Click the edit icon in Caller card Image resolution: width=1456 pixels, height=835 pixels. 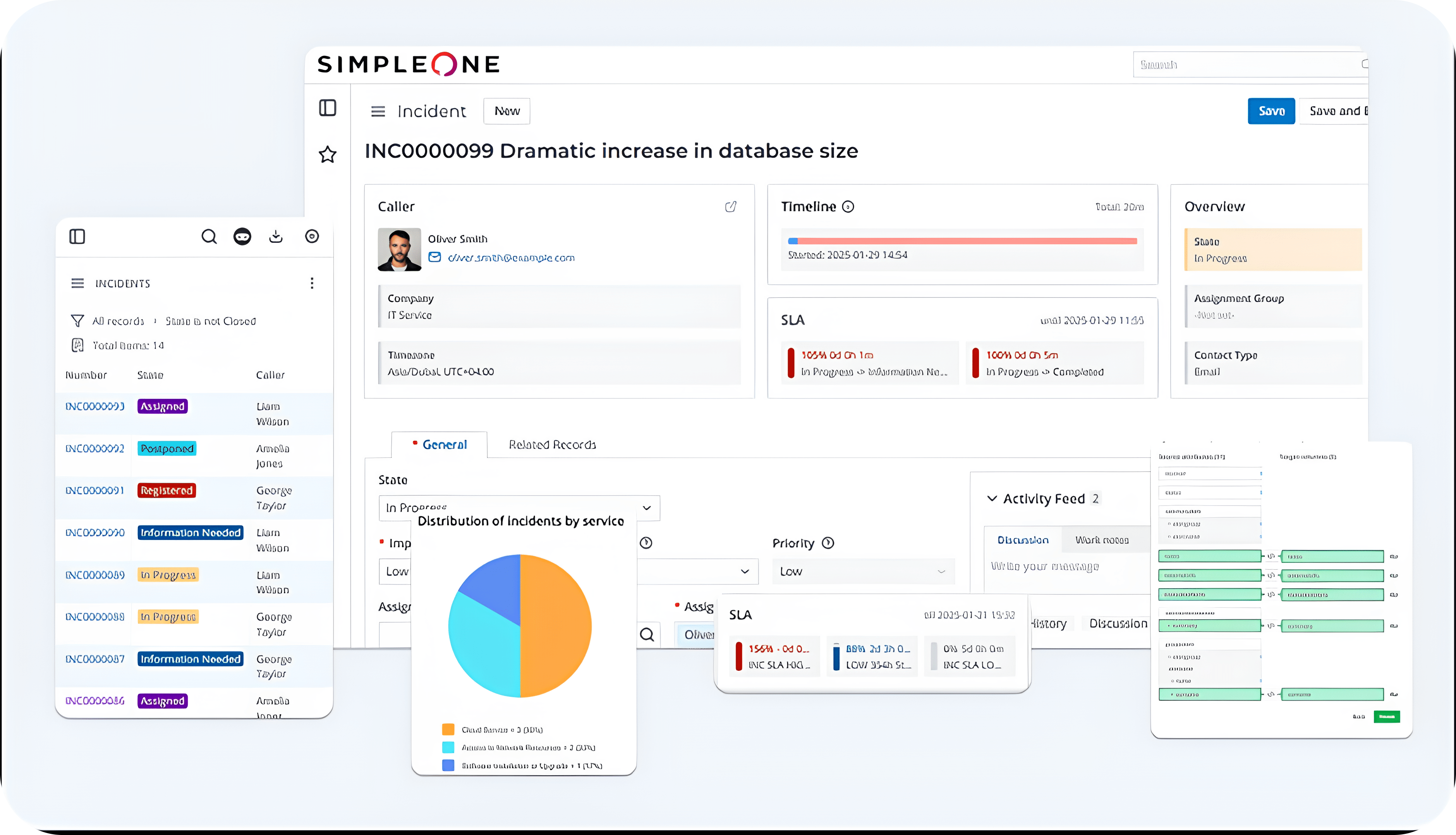(x=730, y=206)
